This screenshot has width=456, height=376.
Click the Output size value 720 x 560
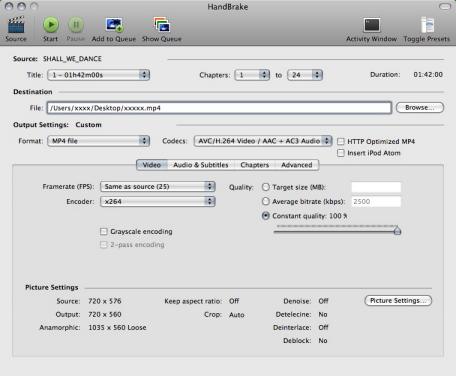coord(105,314)
